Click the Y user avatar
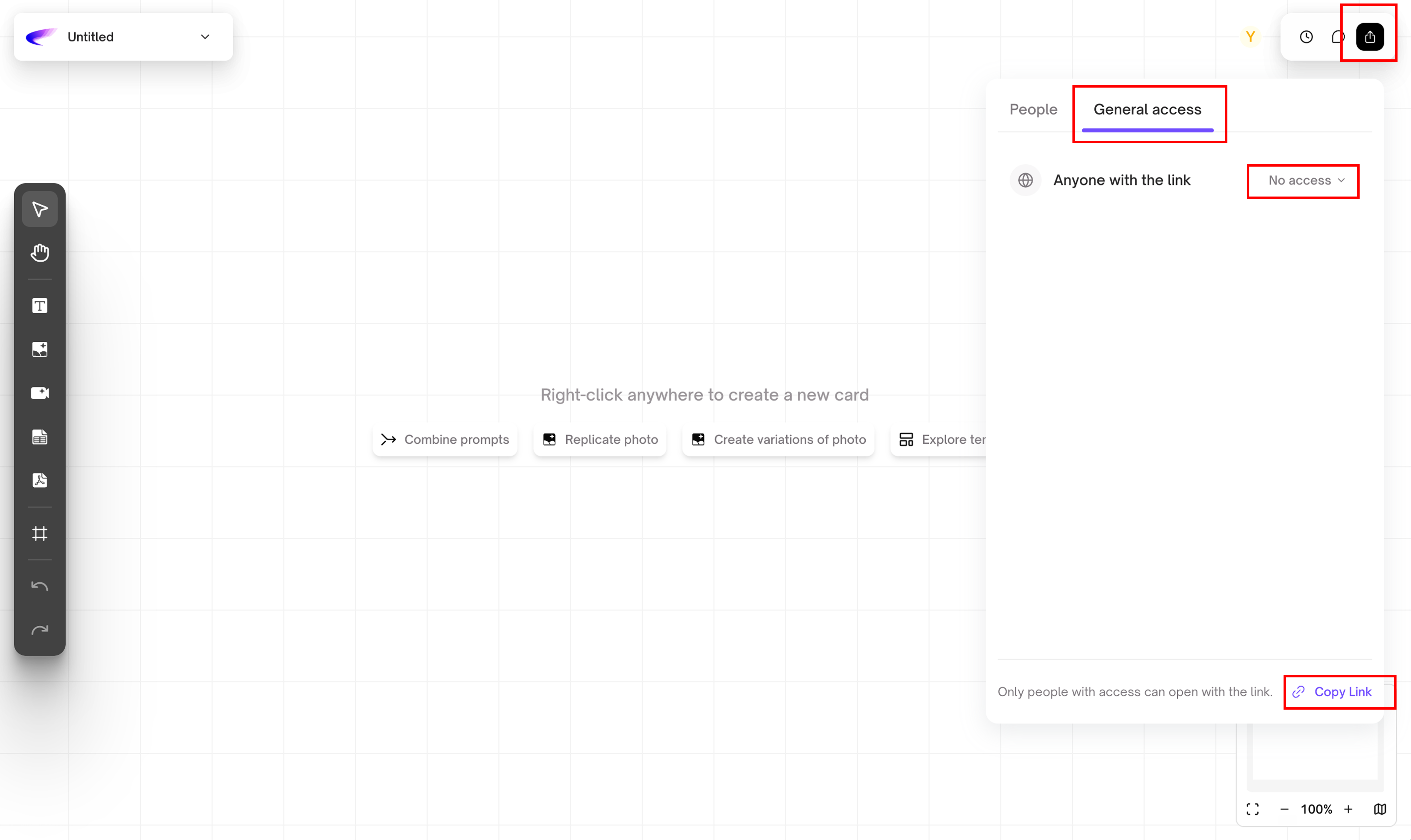Image resolution: width=1411 pixels, height=840 pixels. coord(1250,37)
